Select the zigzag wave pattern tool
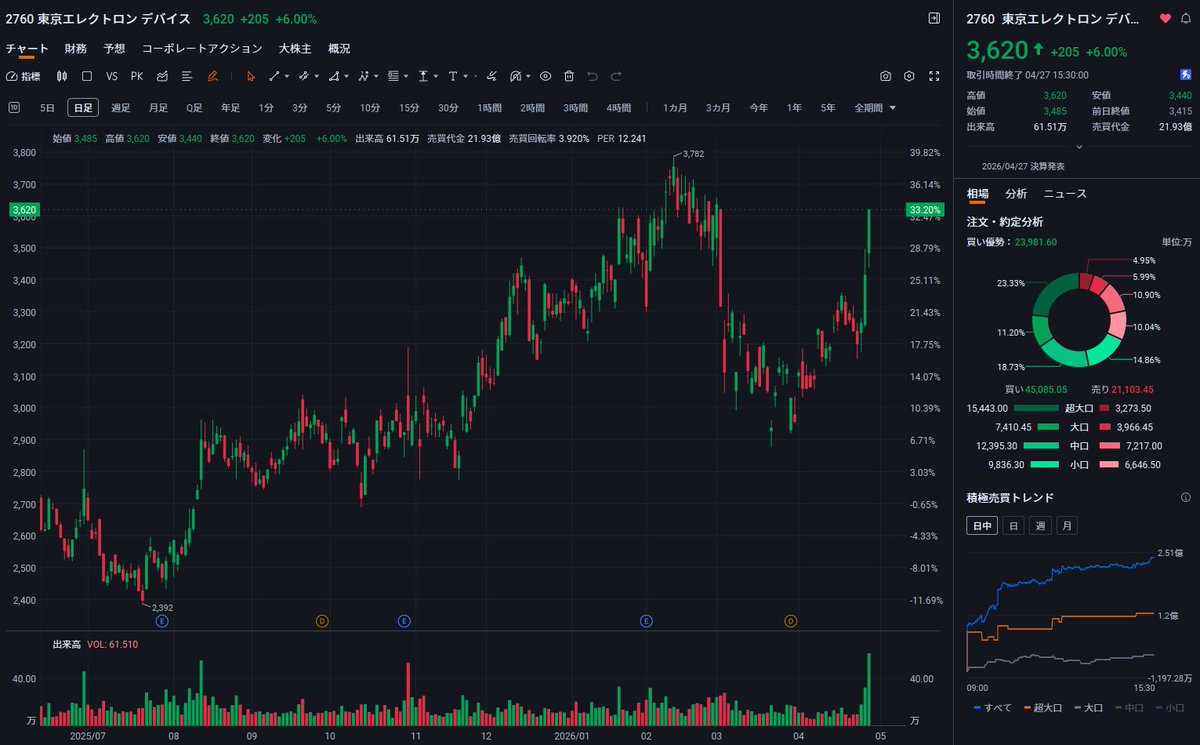1200x745 pixels. (x=363, y=76)
